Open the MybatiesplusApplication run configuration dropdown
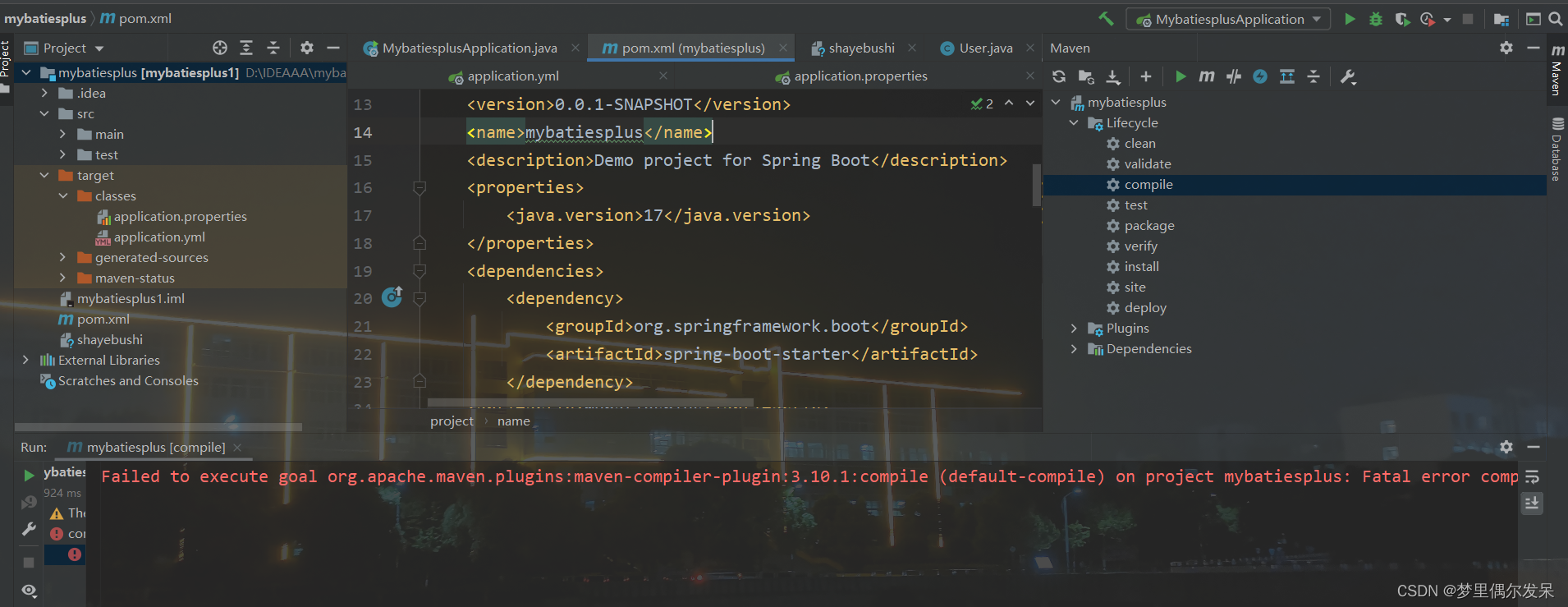 pyautogui.click(x=1228, y=19)
